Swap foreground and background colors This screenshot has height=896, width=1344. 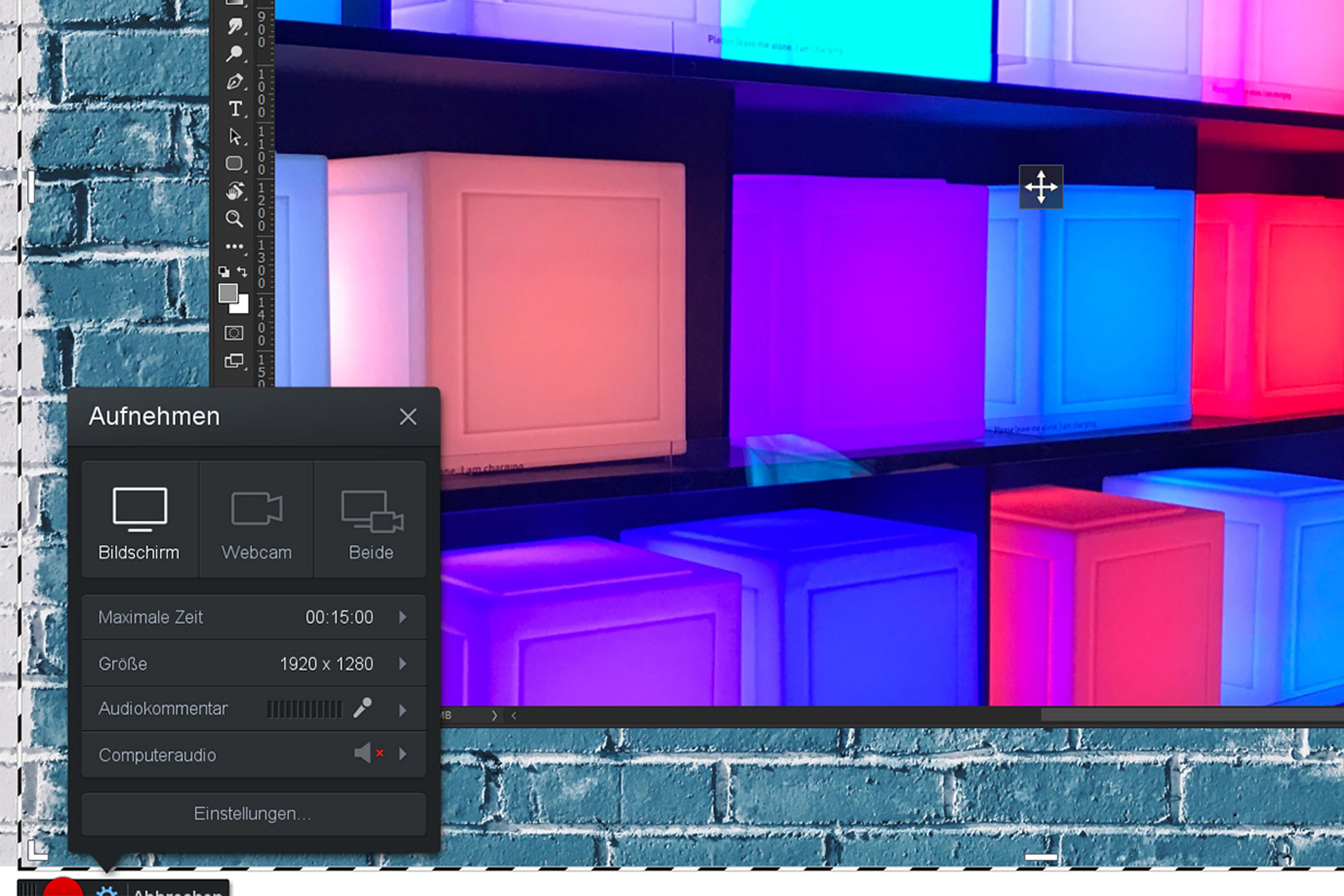pyautogui.click(x=242, y=272)
